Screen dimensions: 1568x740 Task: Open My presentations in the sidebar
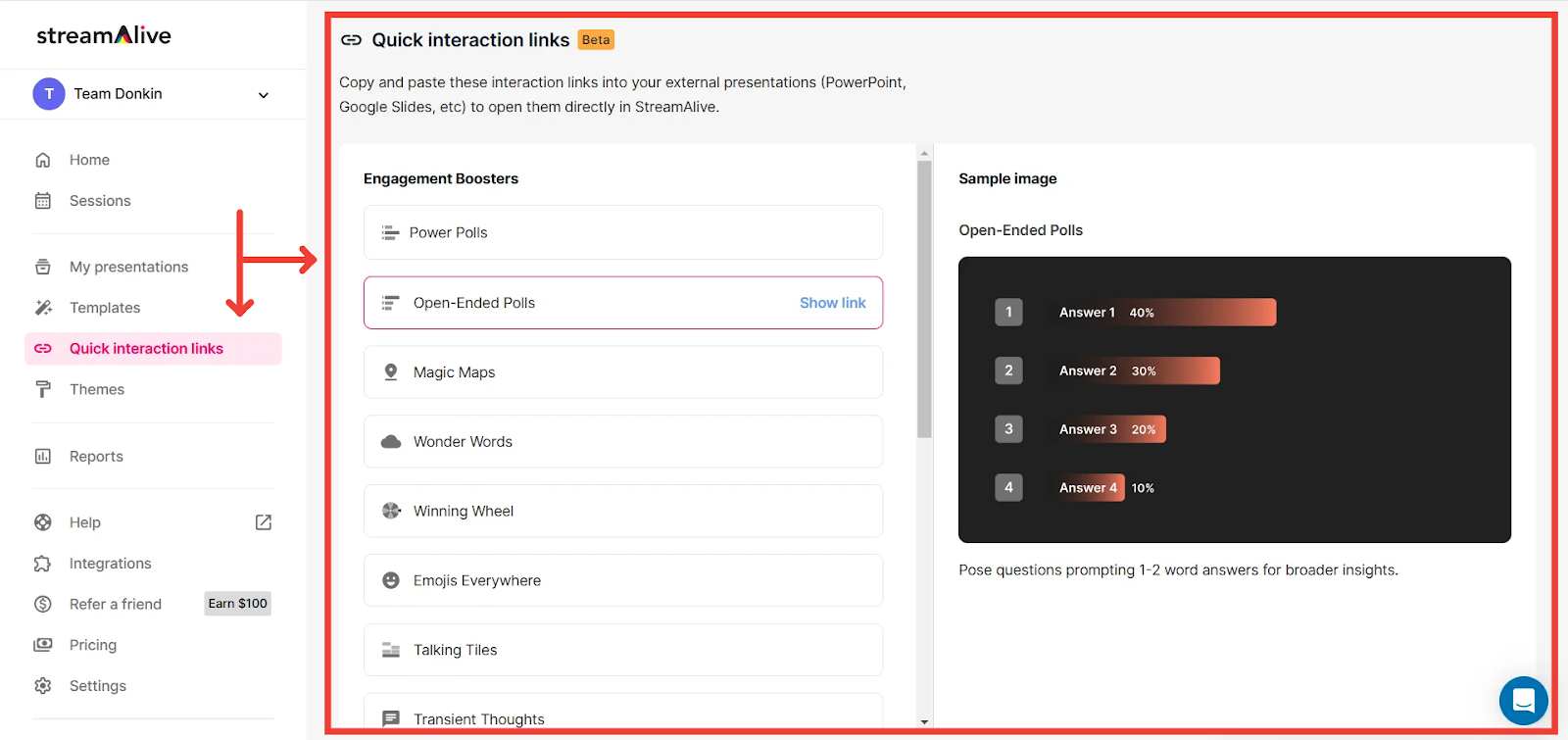pos(128,267)
